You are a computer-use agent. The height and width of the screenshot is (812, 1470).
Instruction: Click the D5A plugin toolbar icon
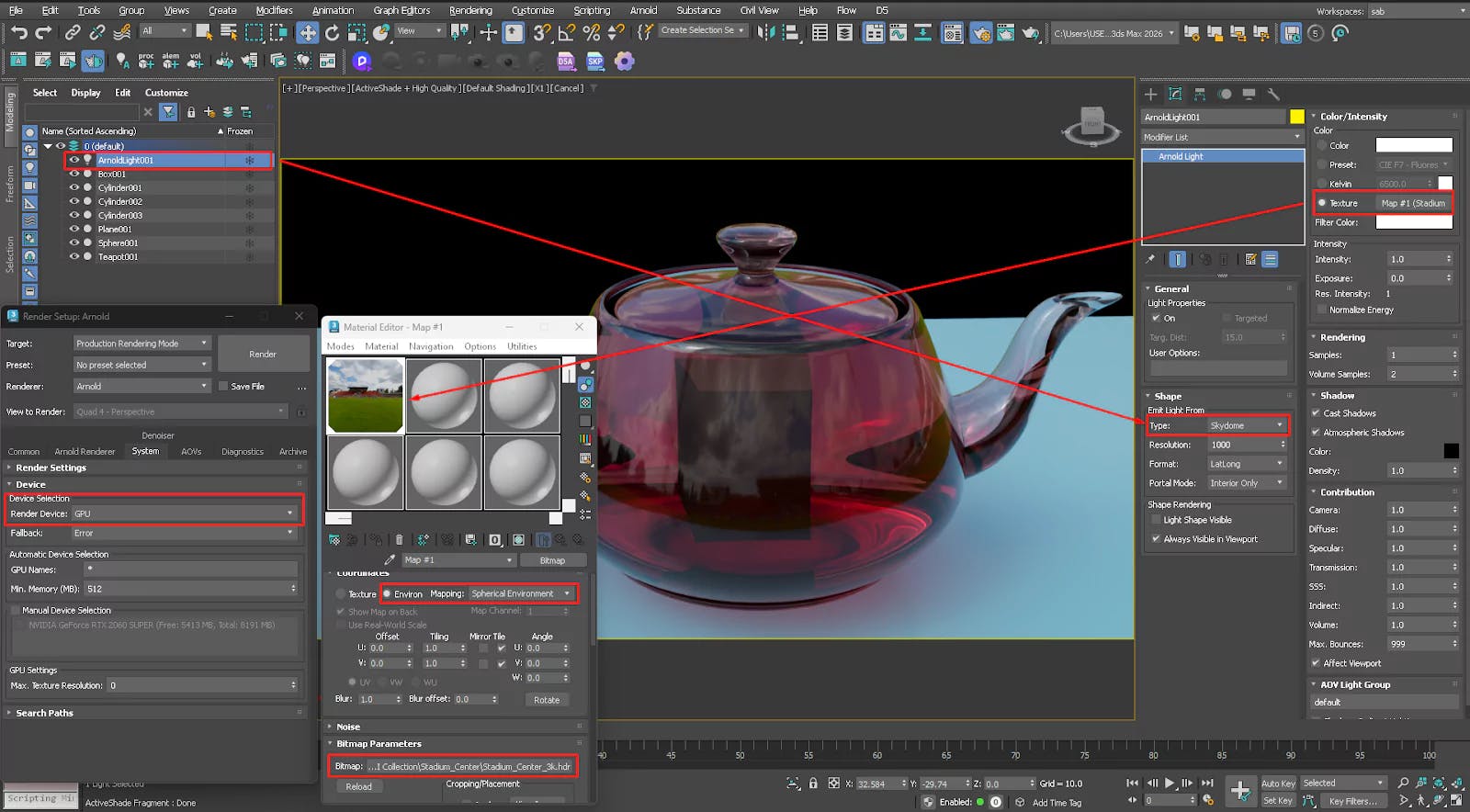pyautogui.click(x=566, y=62)
